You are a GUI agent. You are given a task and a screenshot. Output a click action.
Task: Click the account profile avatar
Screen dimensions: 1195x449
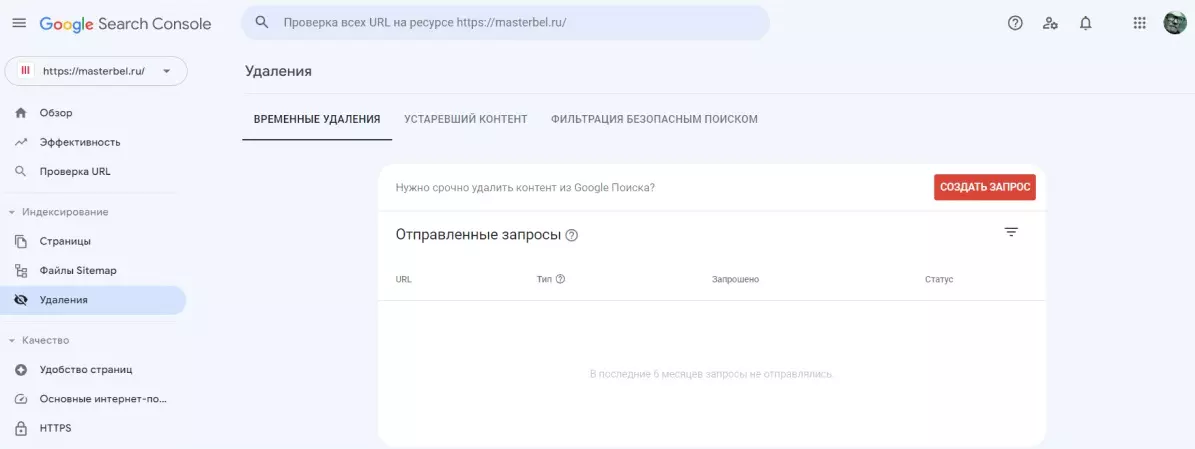coord(1174,23)
